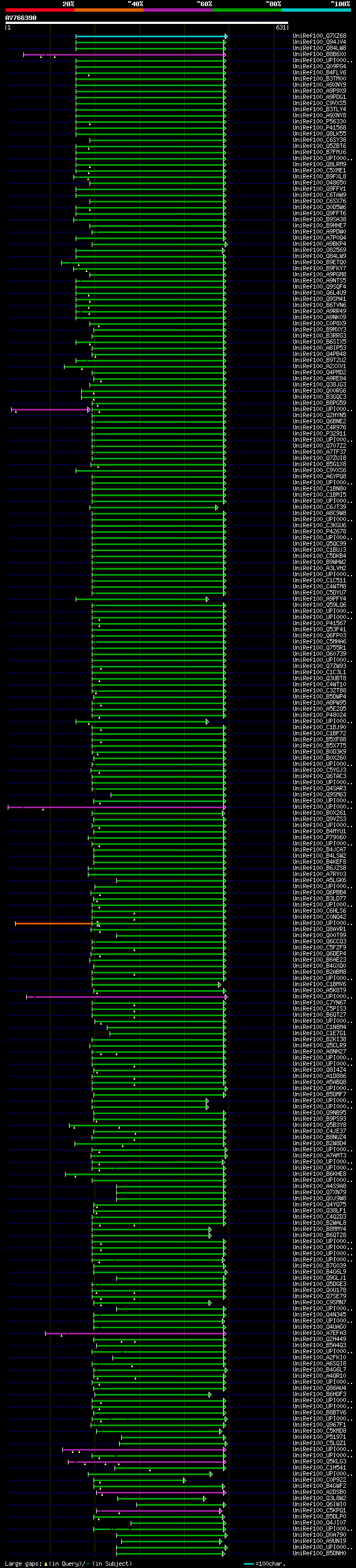Open hit UniRef100_C0NQ42
Image resolution: width=356 pixels, height=1568 pixels.
319,917
